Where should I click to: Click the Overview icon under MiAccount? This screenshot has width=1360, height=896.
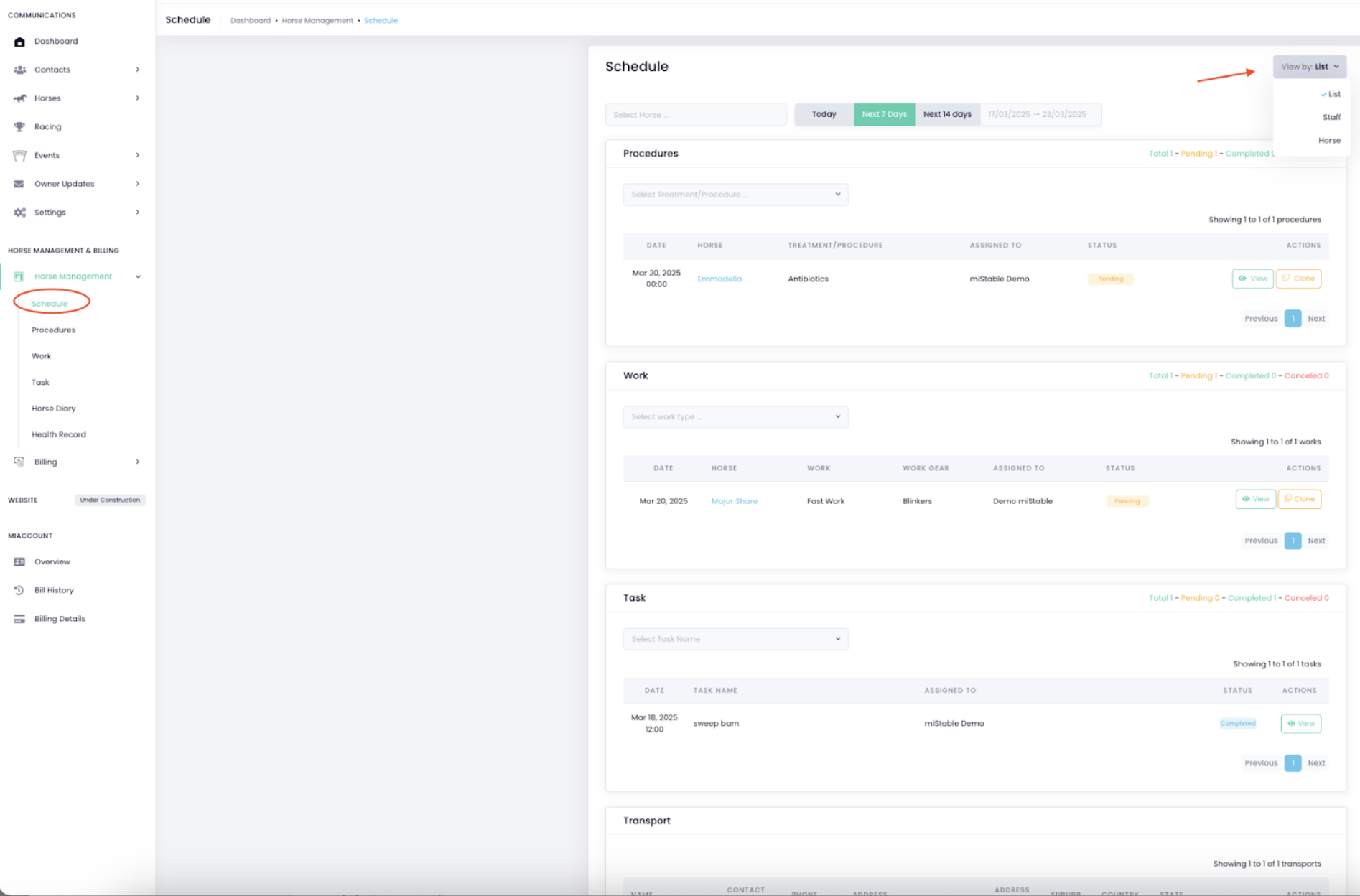pos(19,562)
